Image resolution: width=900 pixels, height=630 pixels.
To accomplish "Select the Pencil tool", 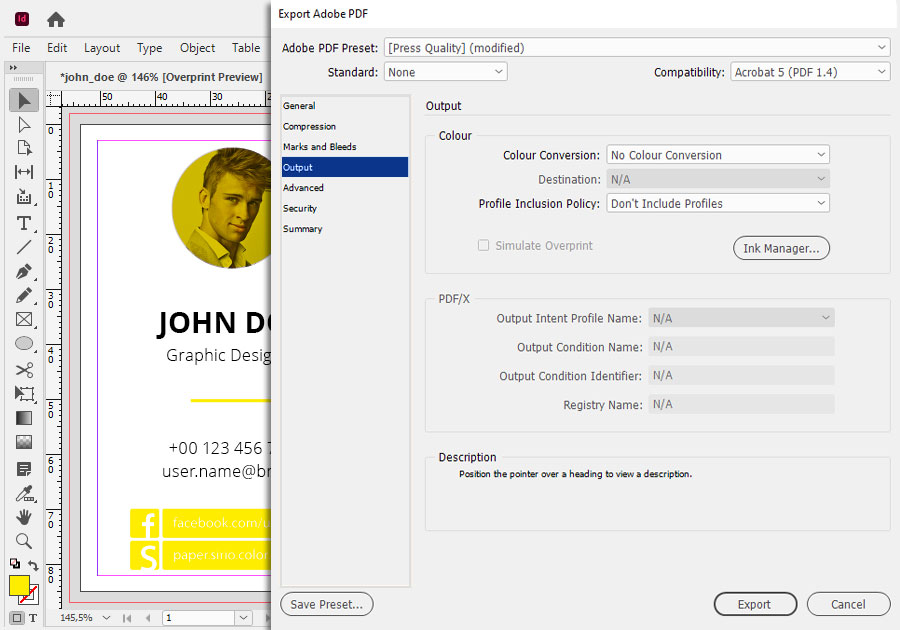I will point(24,295).
